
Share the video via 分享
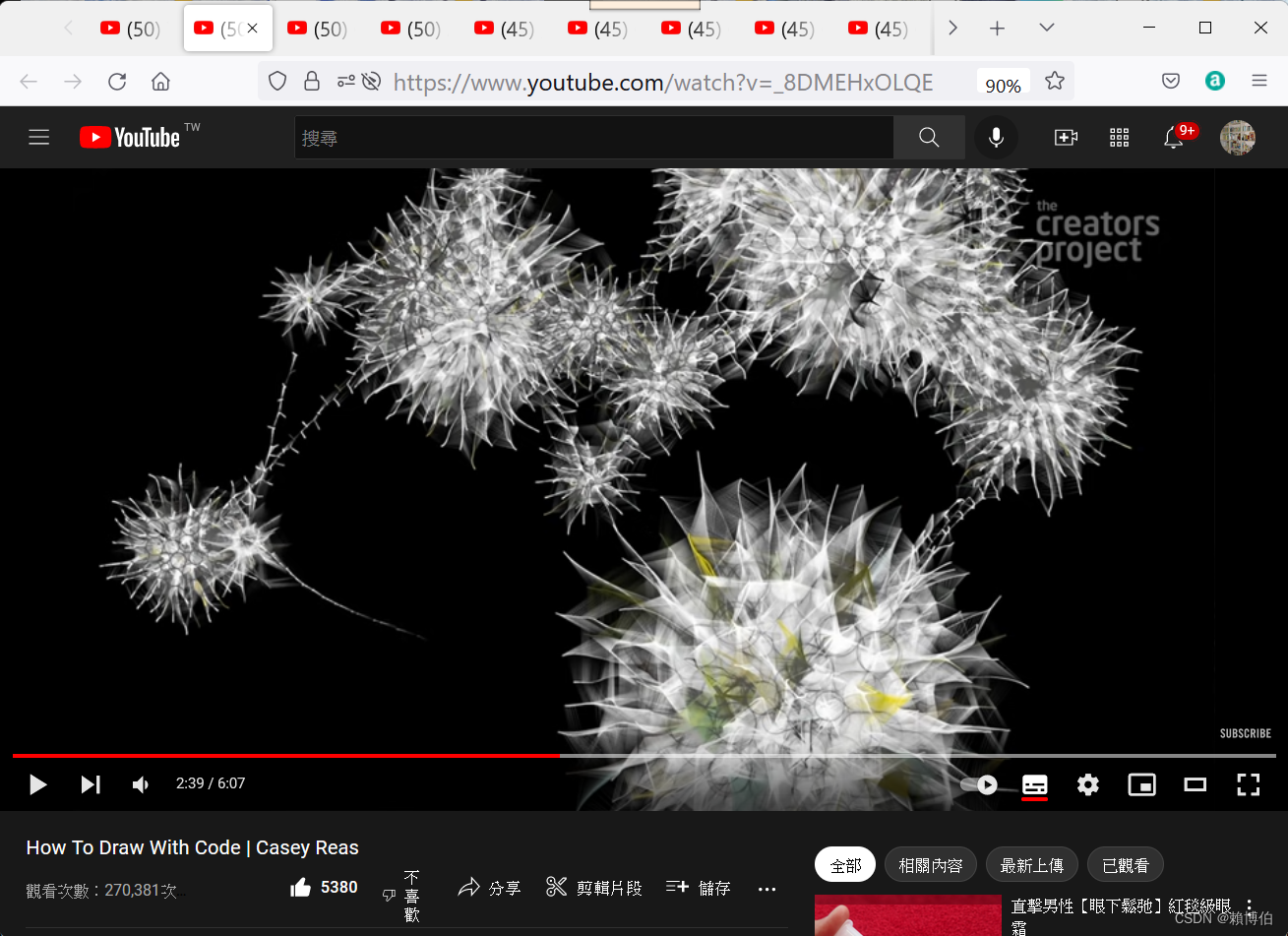[x=489, y=888]
